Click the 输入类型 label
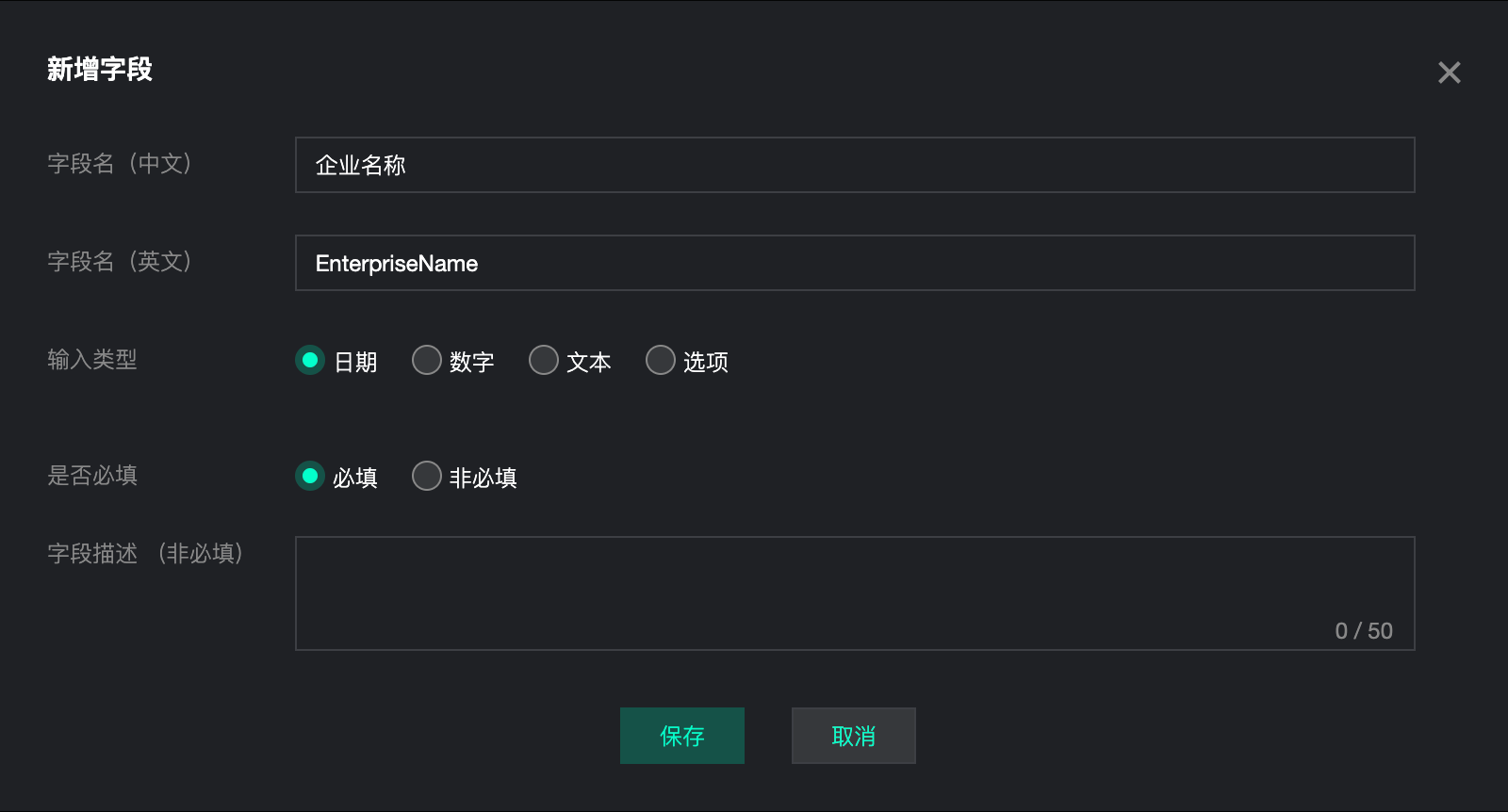This screenshot has height=812, width=1508. (92, 360)
